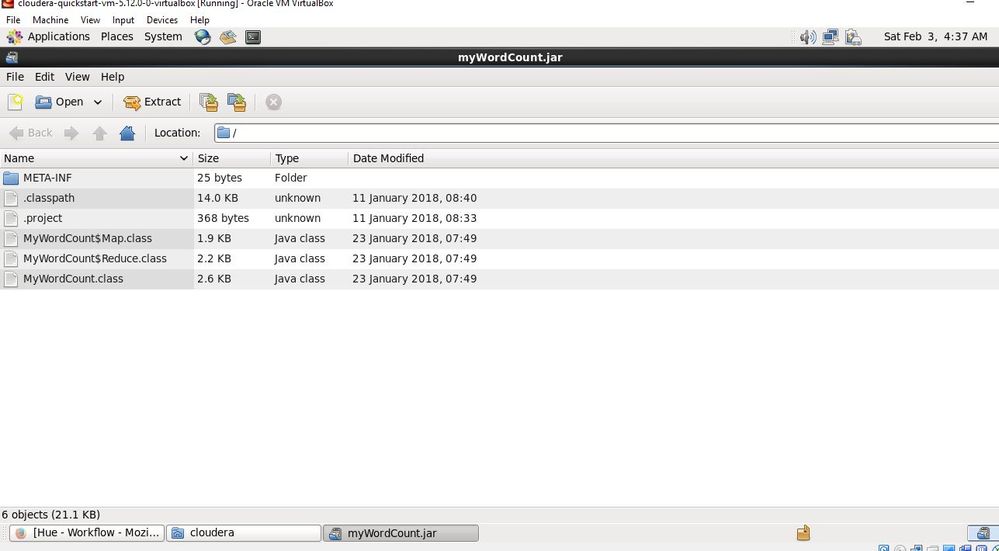
Task: Click the archive manager window title icon
Action: point(11,57)
